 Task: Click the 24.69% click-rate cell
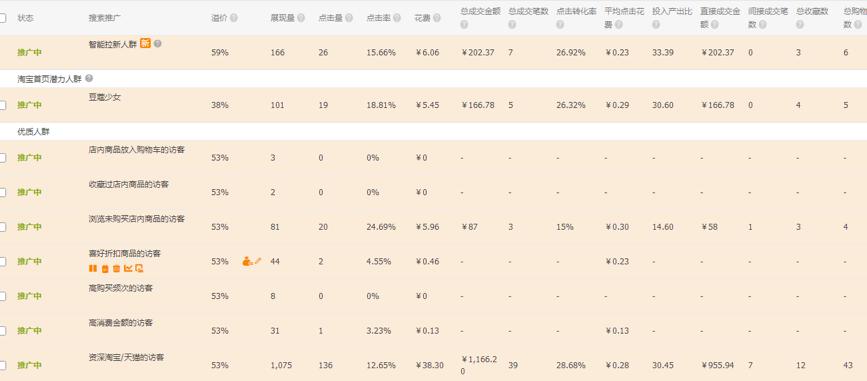pos(381,227)
